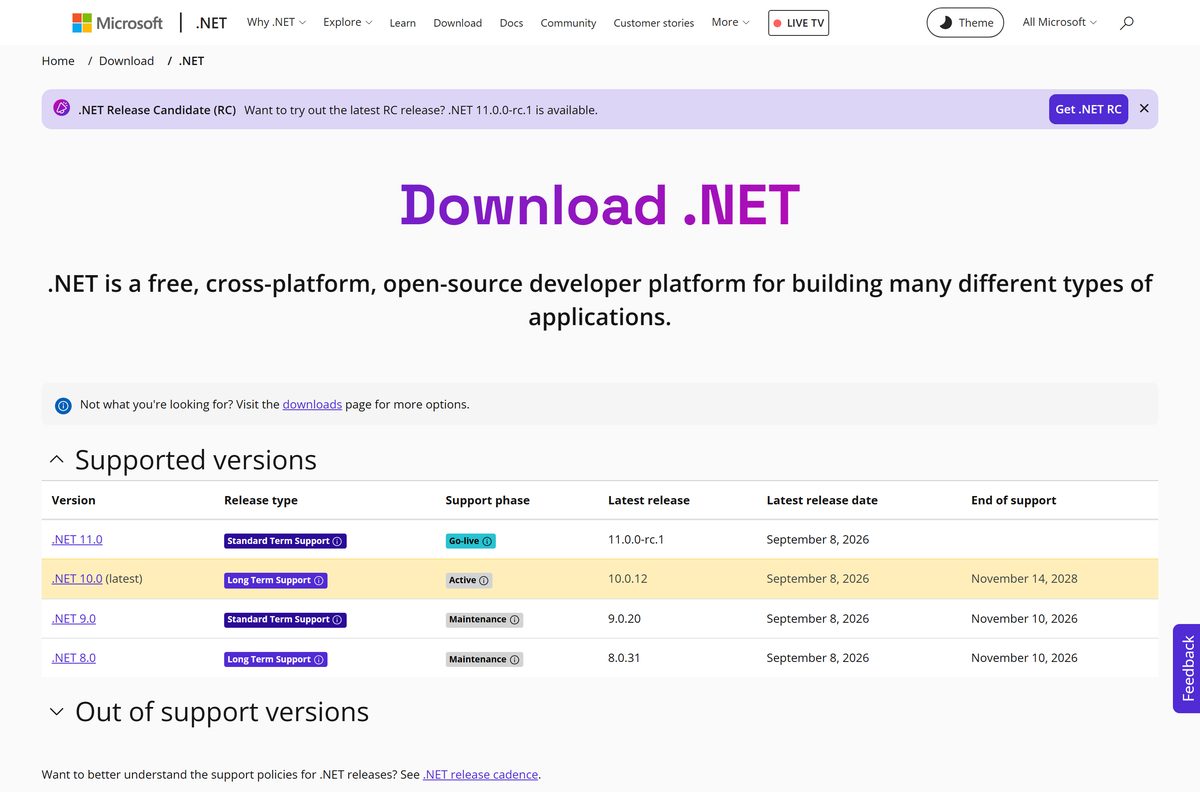
Task: Click the Get .NET RC button
Action: [x=1088, y=109]
